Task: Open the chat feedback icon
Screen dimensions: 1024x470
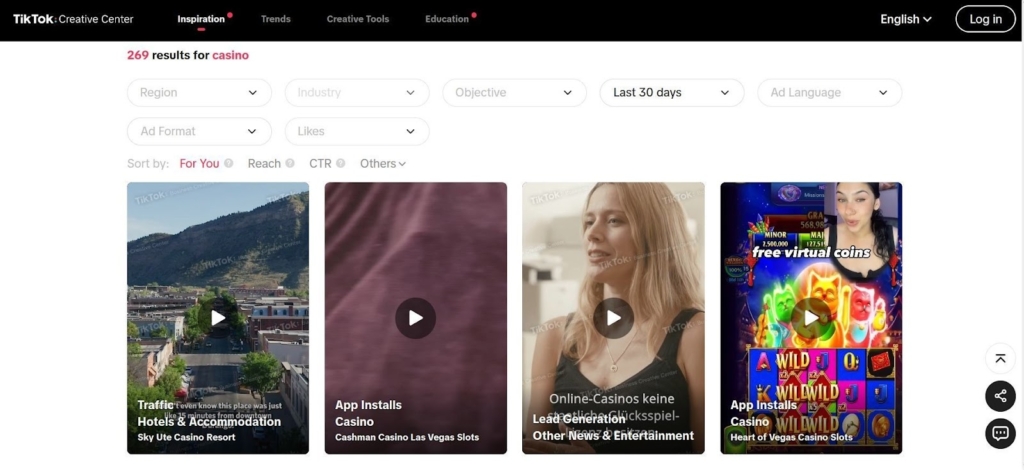Action: tap(1000, 433)
